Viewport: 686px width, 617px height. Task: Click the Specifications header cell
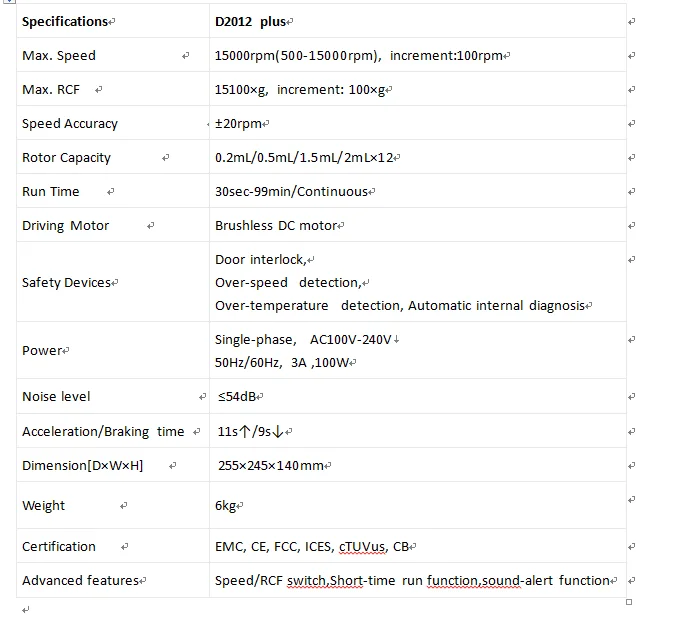(x=65, y=21)
